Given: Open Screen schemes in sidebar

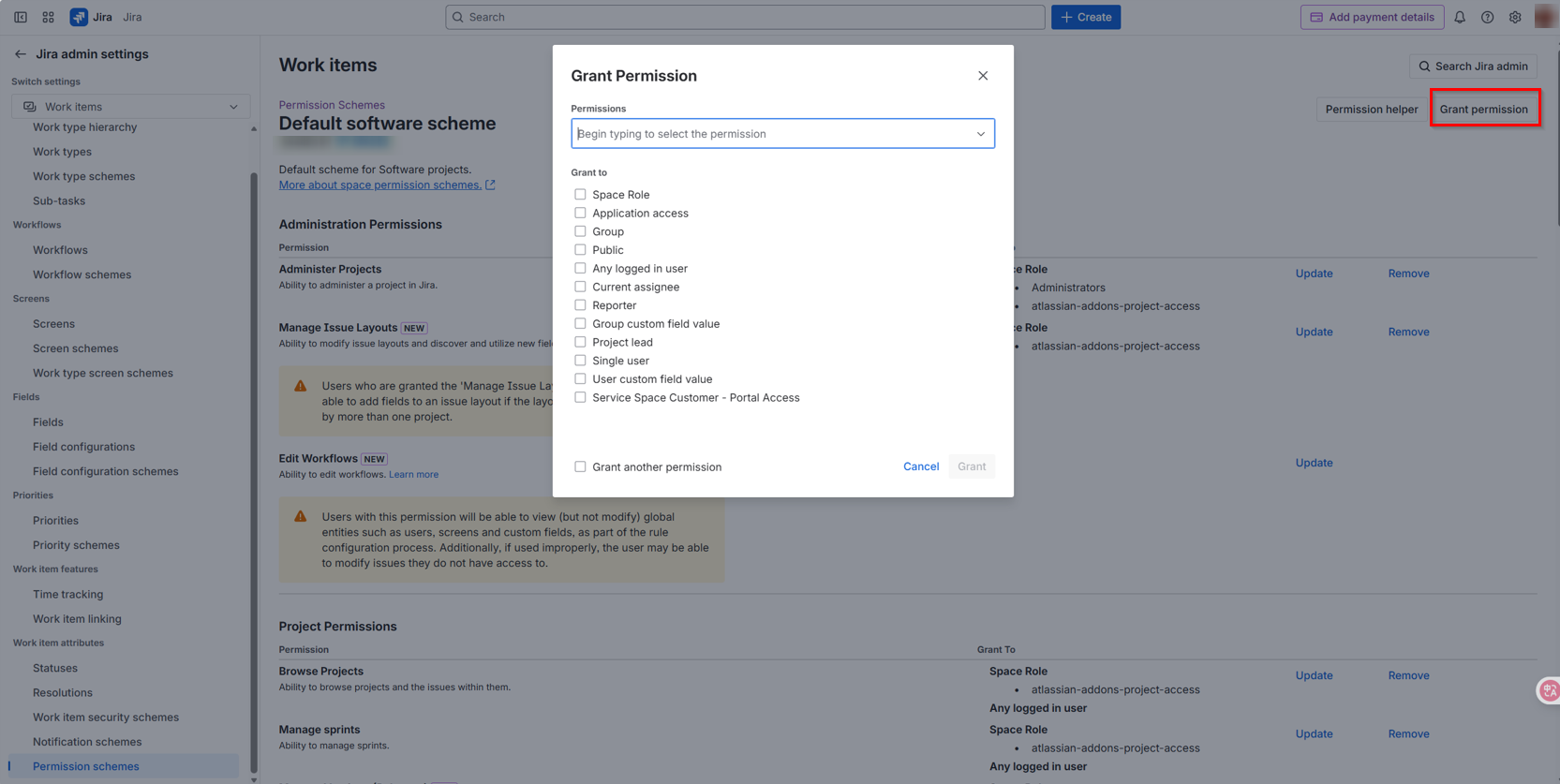Looking at the screenshot, I should click(75, 348).
